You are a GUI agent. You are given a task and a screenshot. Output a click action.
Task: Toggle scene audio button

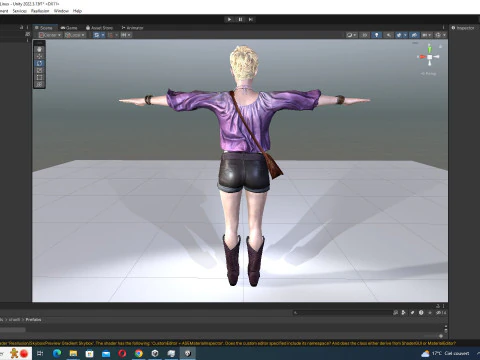pos(388,35)
